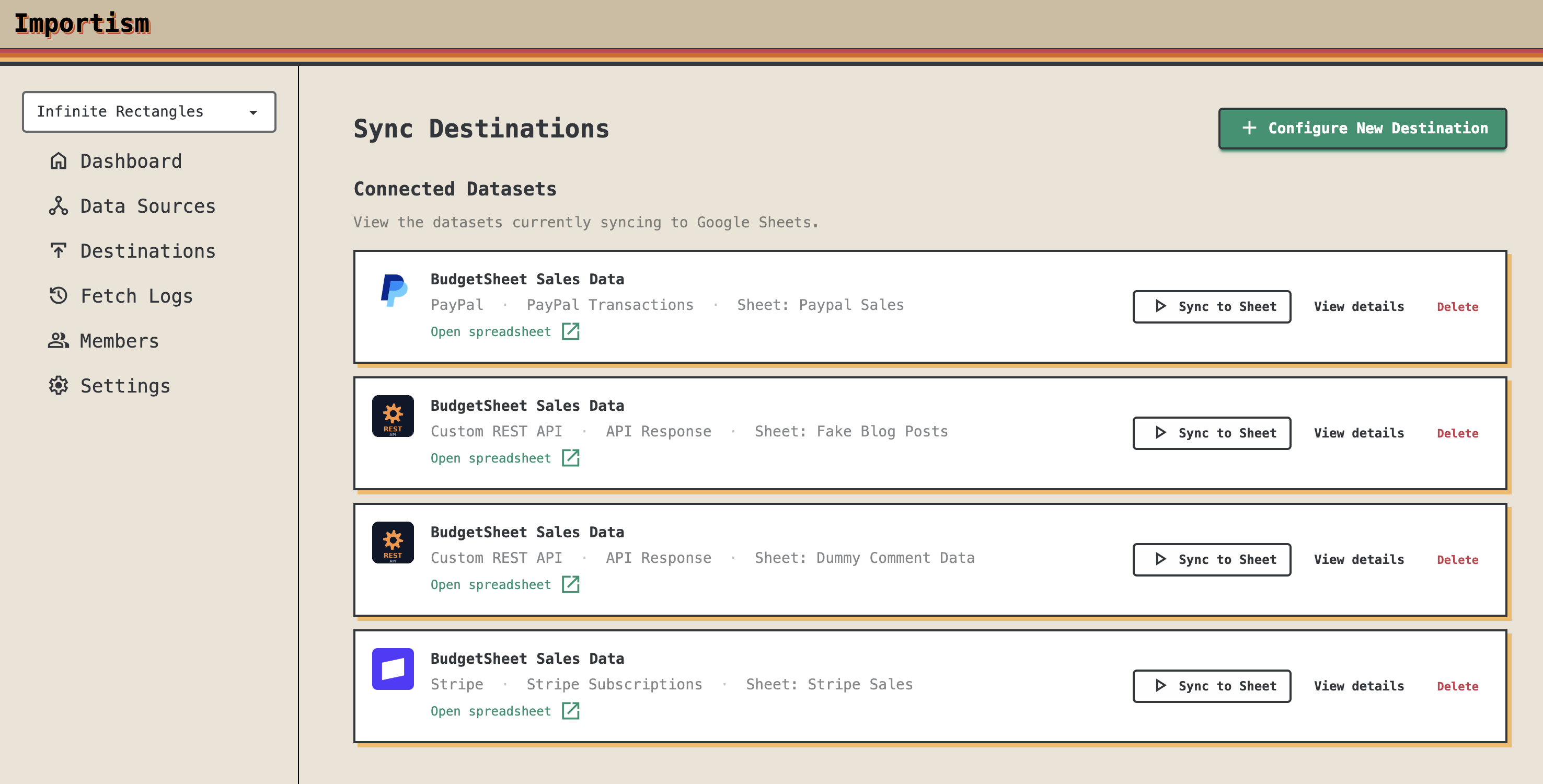Click the PayPal icon on the first dataset card
1543x784 pixels.
click(393, 291)
